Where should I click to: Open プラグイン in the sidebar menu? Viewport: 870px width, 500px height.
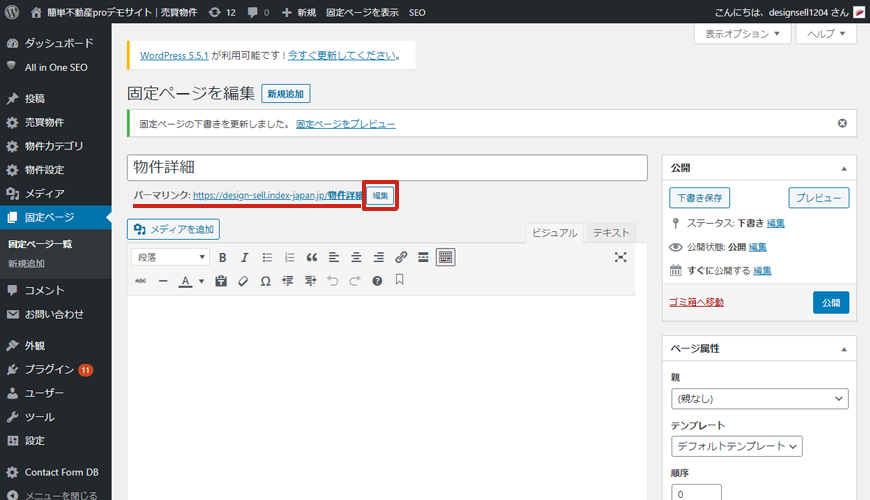coord(49,369)
